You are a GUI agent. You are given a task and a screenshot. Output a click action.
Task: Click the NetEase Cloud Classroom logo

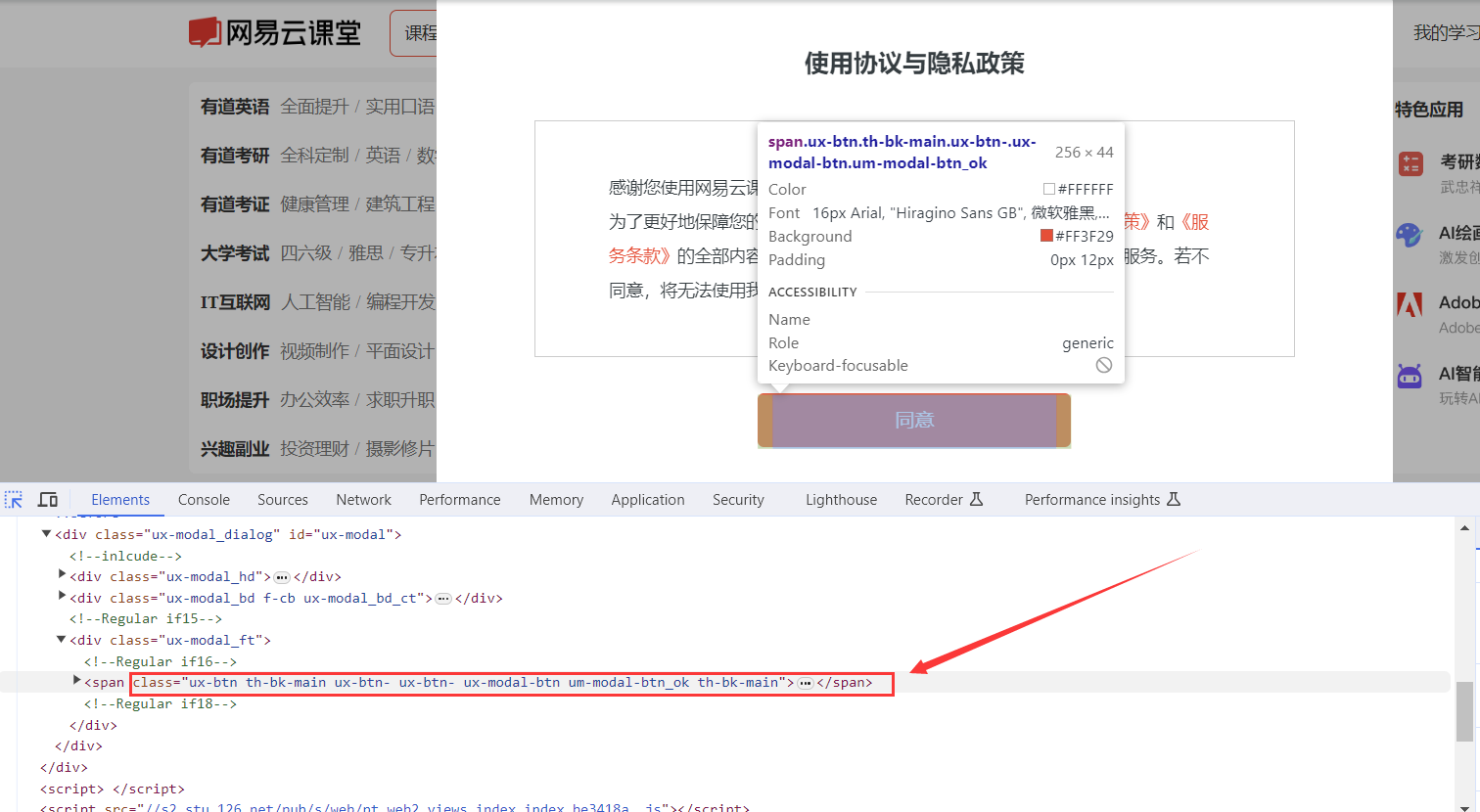(275, 32)
